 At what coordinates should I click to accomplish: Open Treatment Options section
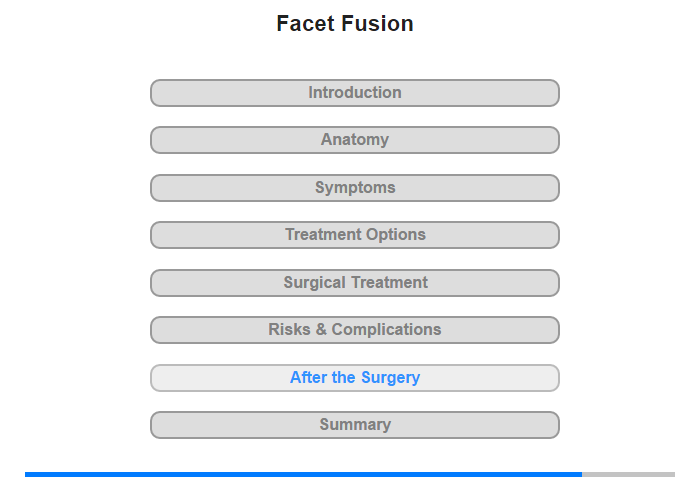[355, 235]
